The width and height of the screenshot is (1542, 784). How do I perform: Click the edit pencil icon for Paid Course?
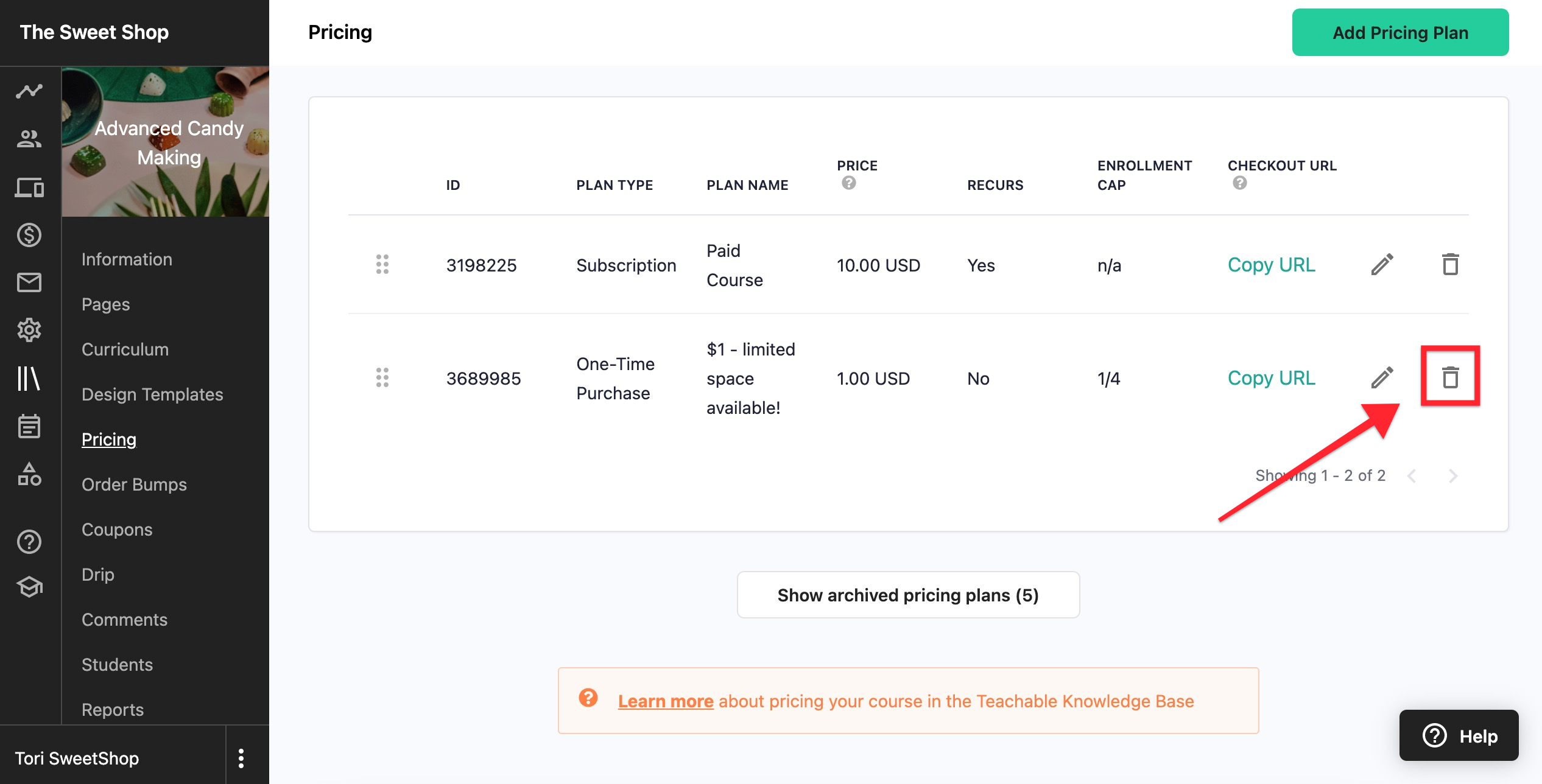tap(1383, 265)
